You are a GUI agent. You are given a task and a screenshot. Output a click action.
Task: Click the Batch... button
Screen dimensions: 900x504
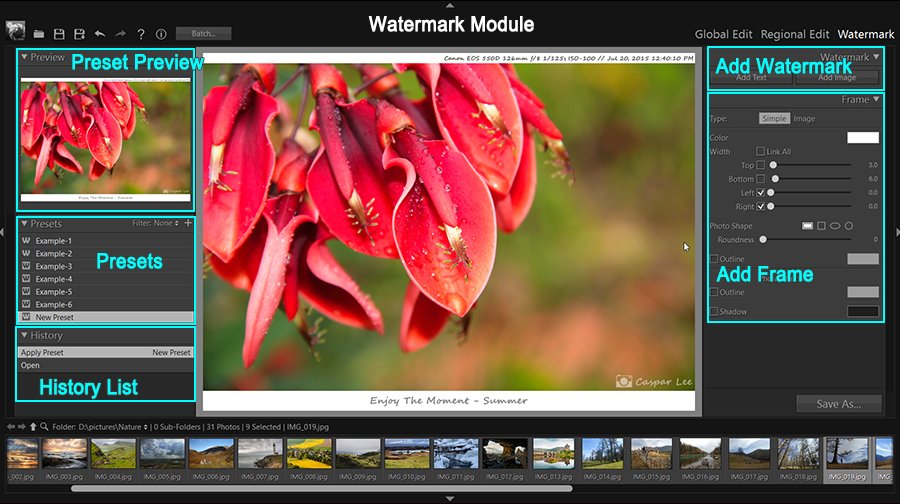203,33
